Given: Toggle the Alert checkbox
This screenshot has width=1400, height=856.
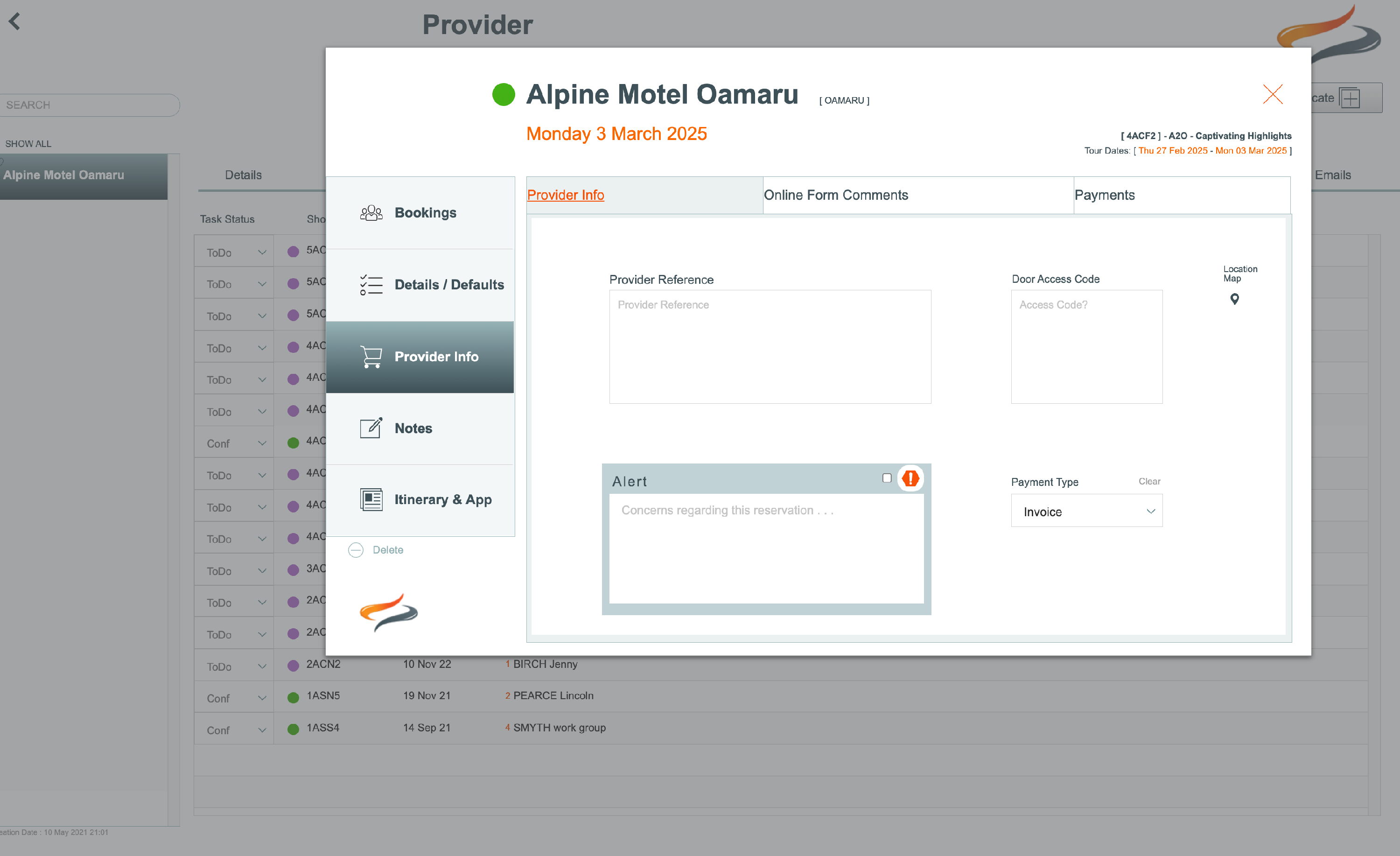Looking at the screenshot, I should 886,478.
